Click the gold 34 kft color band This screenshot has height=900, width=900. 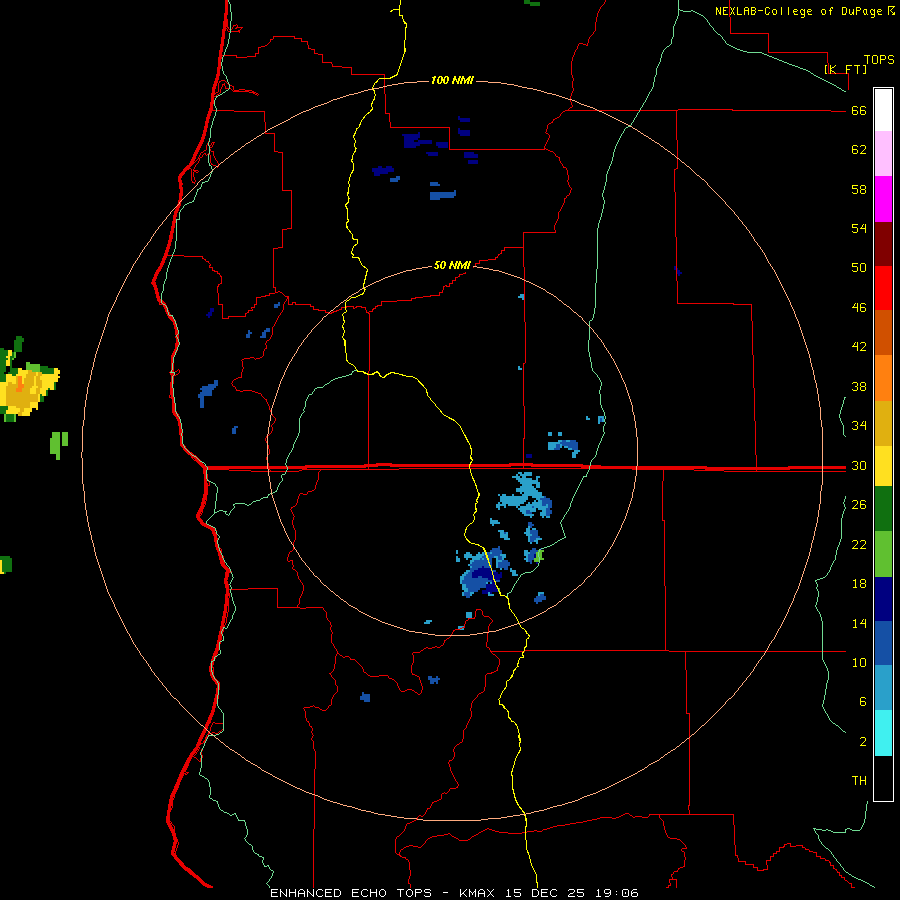click(883, 423)
